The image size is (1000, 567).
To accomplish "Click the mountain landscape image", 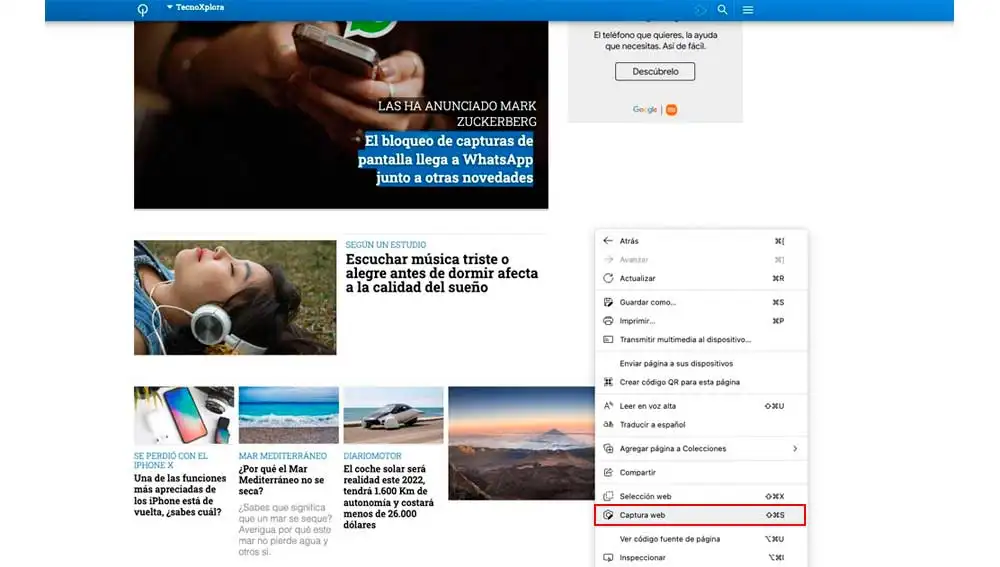I will (x=521, y=443).
